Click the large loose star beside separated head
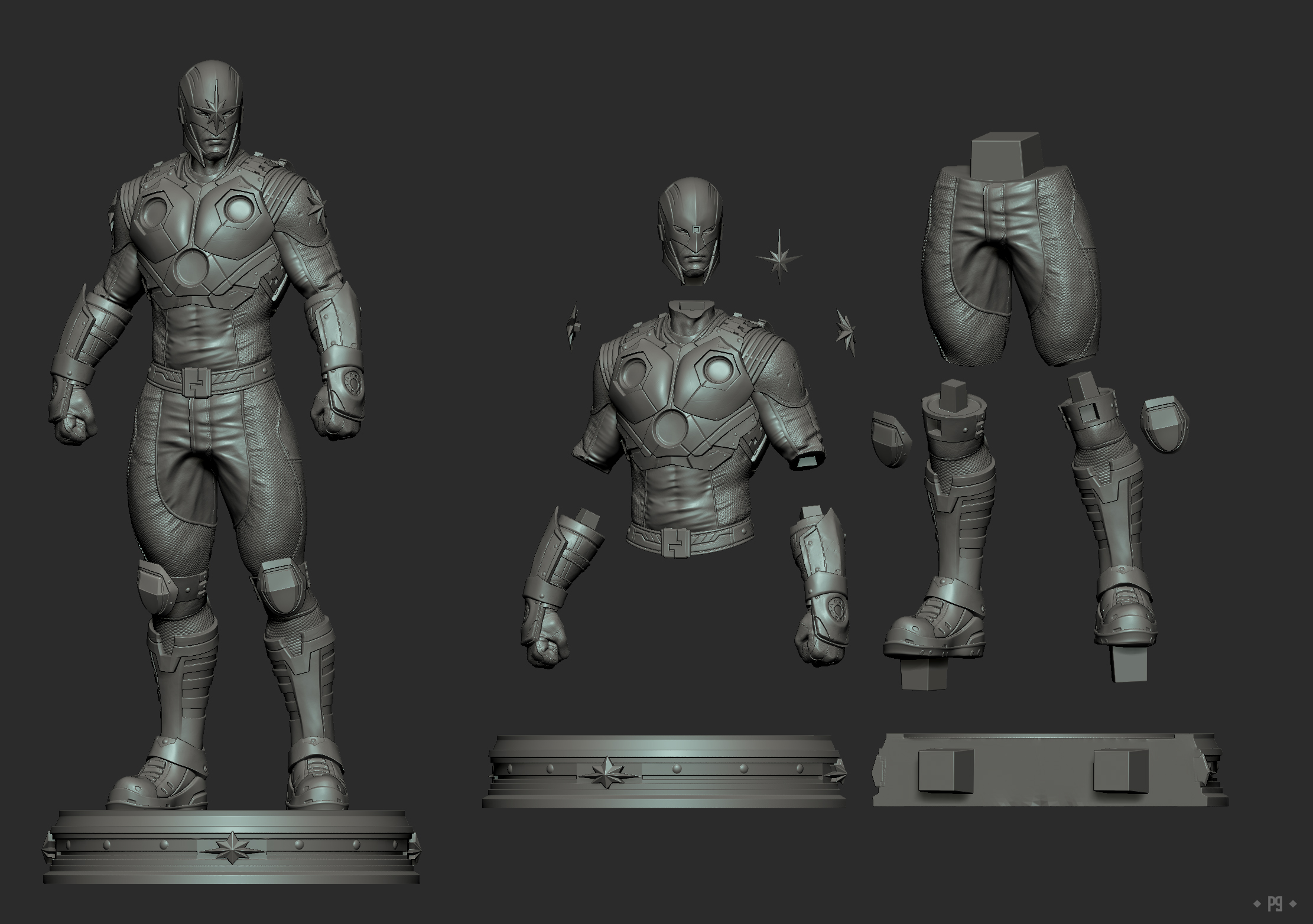The height and width of the screenshot is (924, 1313). 779,258
